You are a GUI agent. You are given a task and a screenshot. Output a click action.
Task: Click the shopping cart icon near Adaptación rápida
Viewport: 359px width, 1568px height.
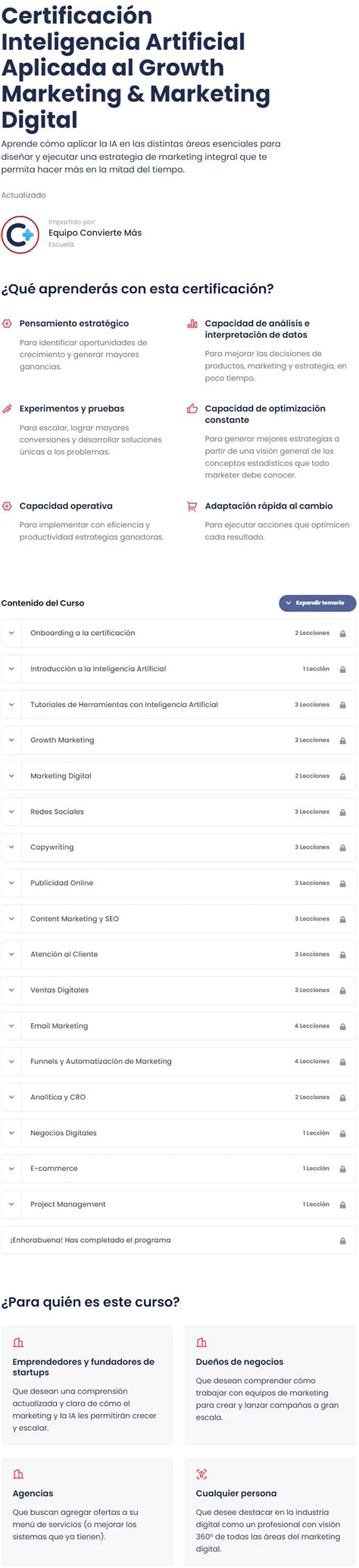[192, 506]
